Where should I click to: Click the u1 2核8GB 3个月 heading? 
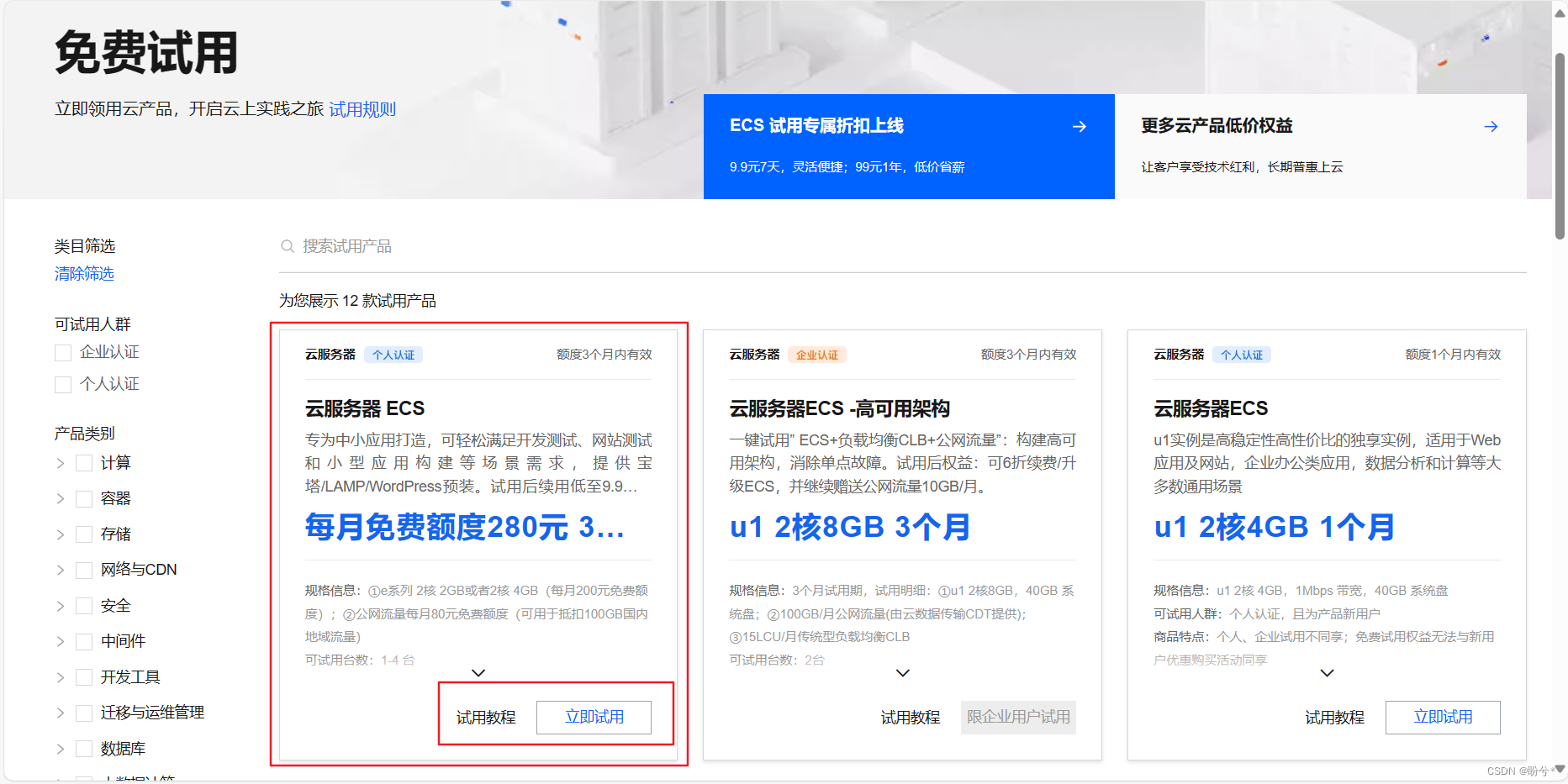tap(850, 527)
